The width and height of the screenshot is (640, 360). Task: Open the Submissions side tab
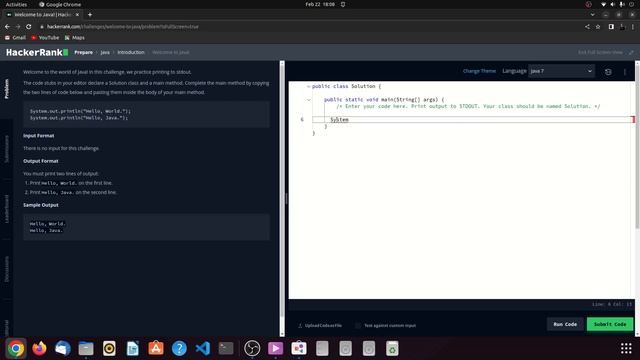7,149
